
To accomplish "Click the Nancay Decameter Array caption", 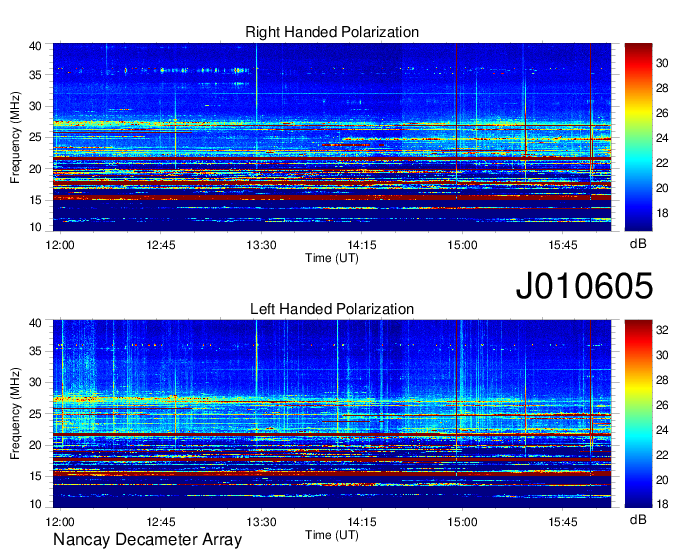I will [x=147, y=540].
